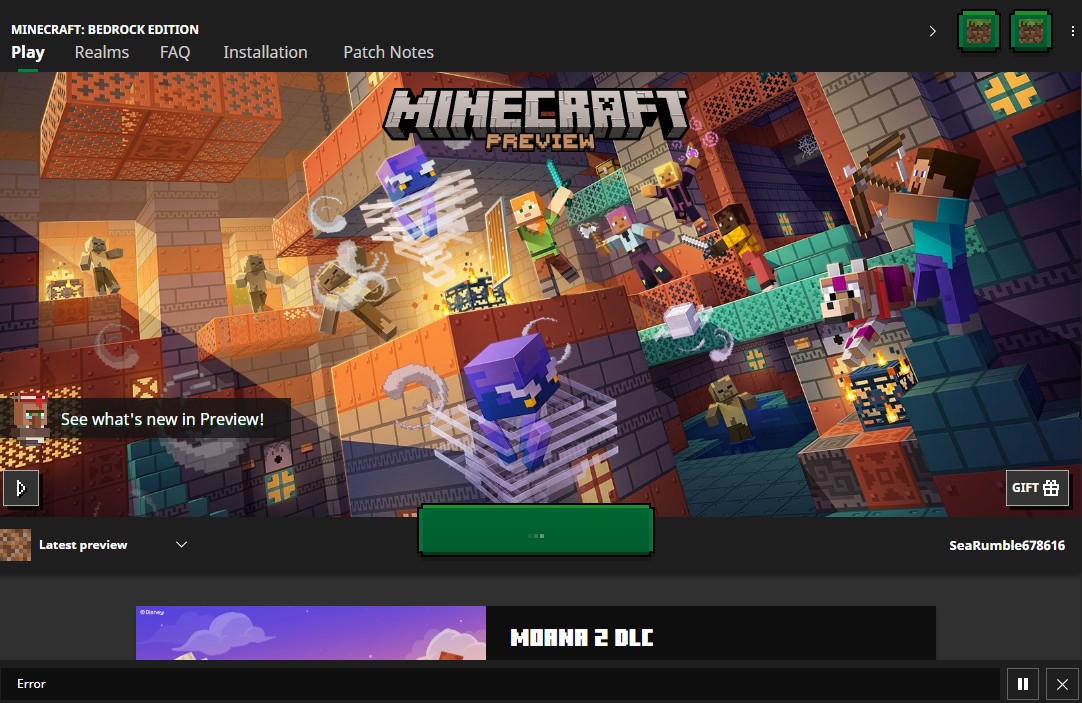1082x703 pixels.
Task: Open the Moana 2 DLC banner image
Action: pos(311,633)
